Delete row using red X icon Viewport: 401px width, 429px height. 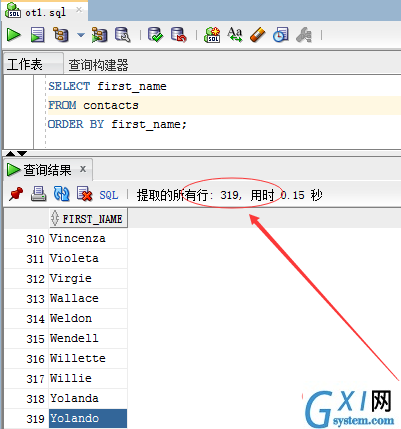[84, 194]
